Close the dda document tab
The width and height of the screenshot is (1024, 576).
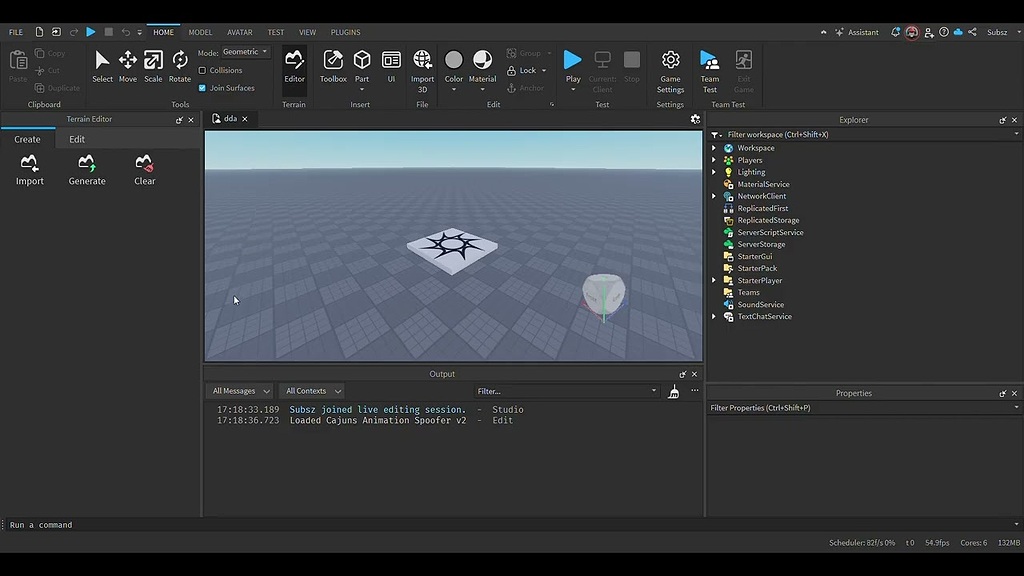click(x=245, y=119)
